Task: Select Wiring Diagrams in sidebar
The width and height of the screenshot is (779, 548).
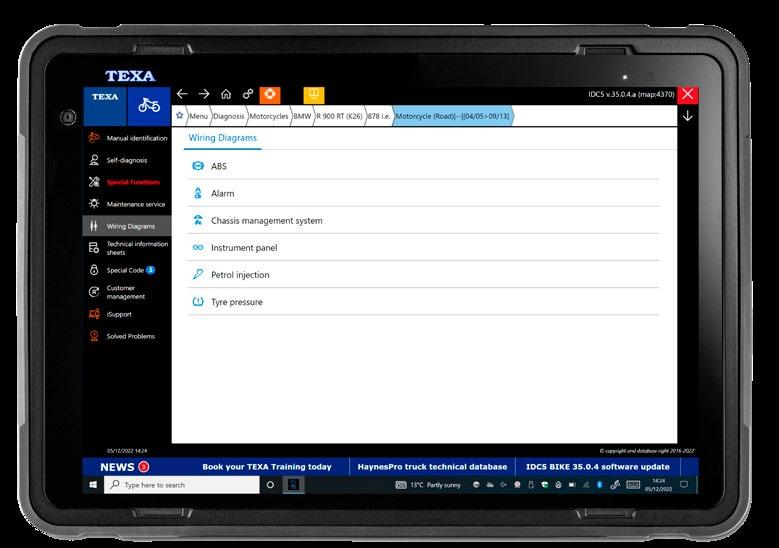Action: (127, 226)
